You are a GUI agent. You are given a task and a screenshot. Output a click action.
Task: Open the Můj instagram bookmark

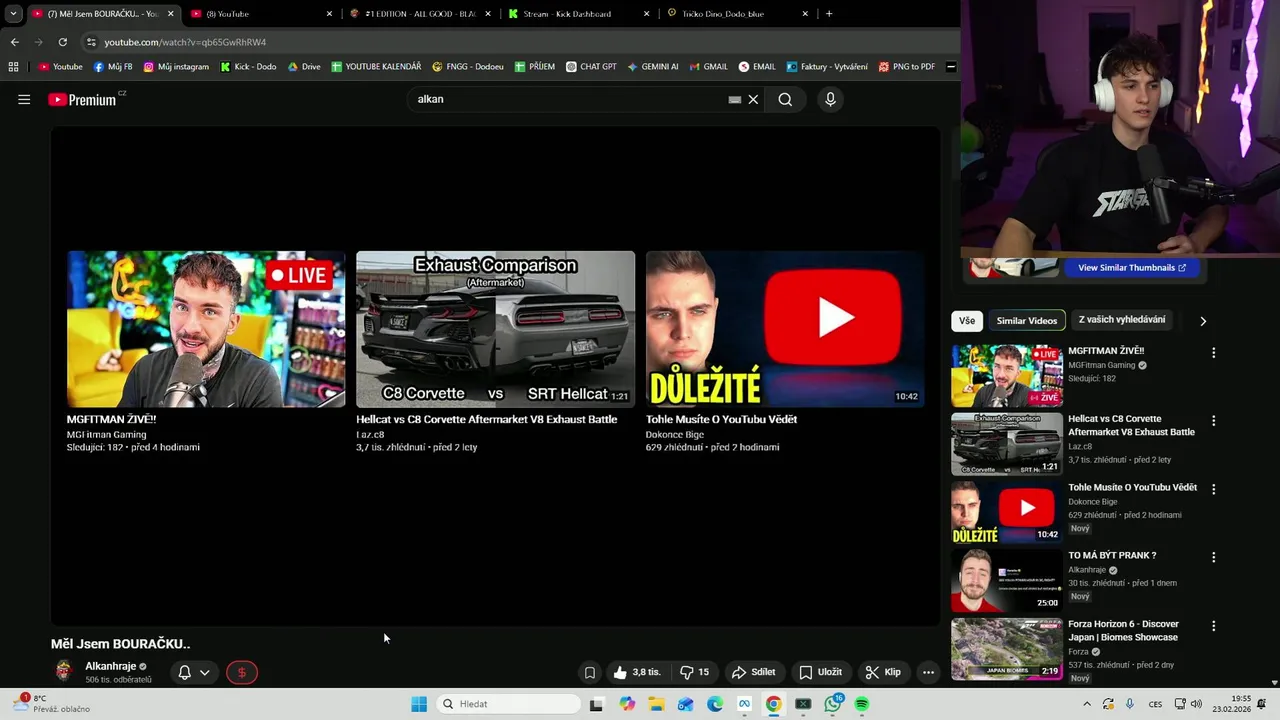click(176, 67)
